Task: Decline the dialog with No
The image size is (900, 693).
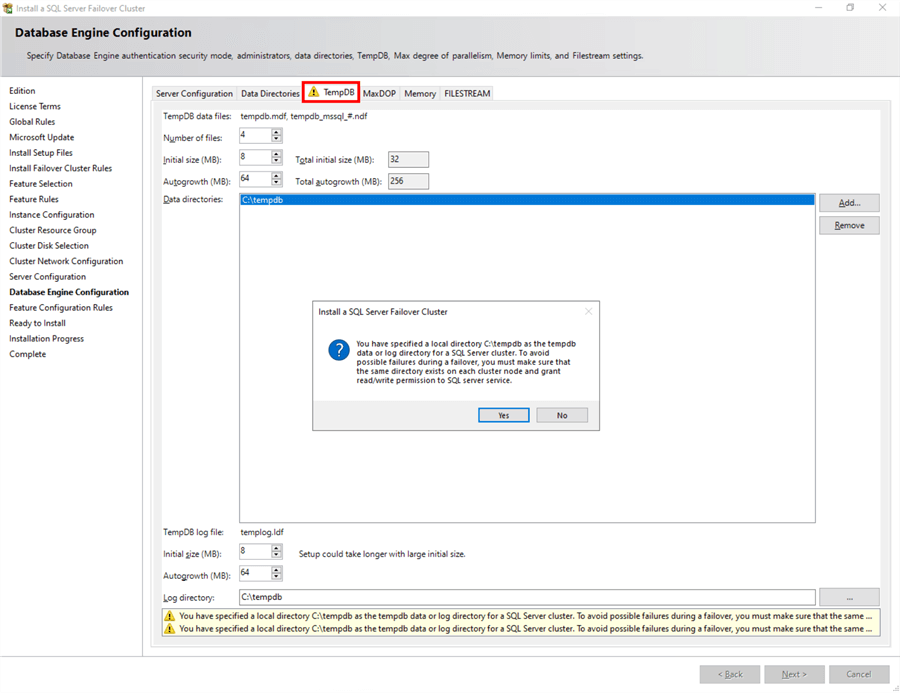Action: coord(562,415)
